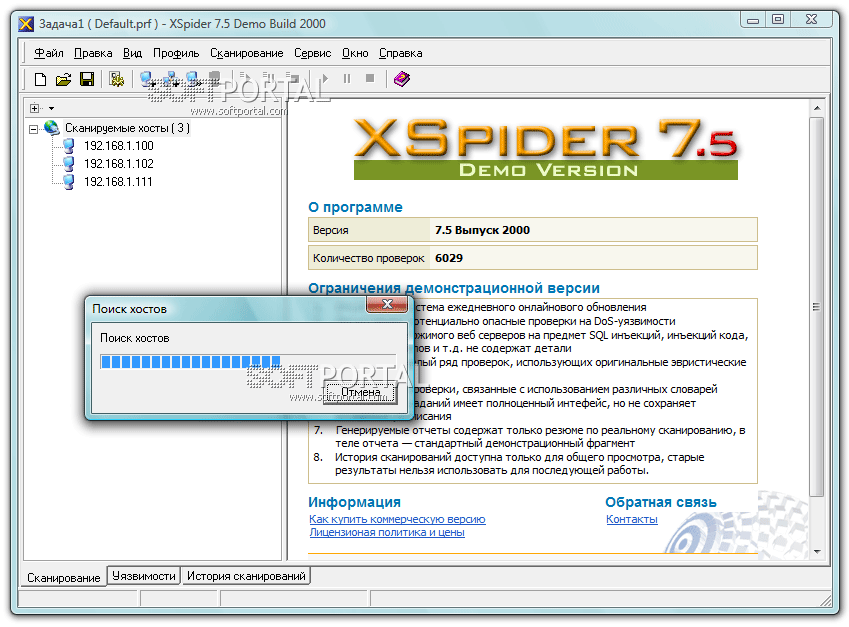Image resolution: width=849 pixels, height=627 pixels.
Task: Switch to the Уязвимости tab
Action: (x=144, y=576)
